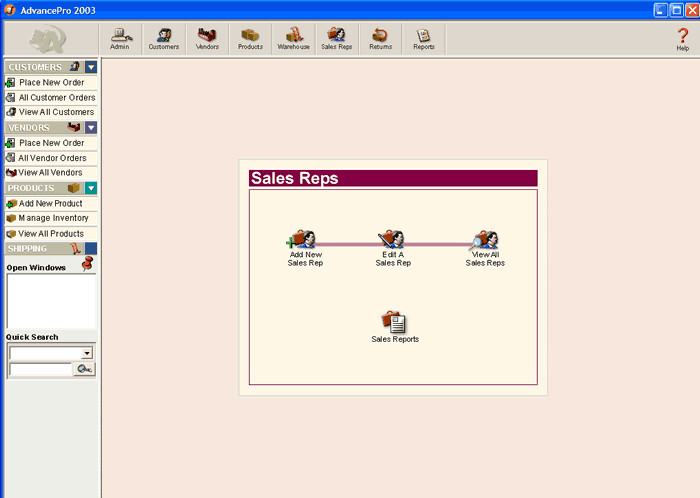The height and width of the screenshot is (498, 700).
Task: Collapse the Customers sidebar section arrow
Action: 91,67
